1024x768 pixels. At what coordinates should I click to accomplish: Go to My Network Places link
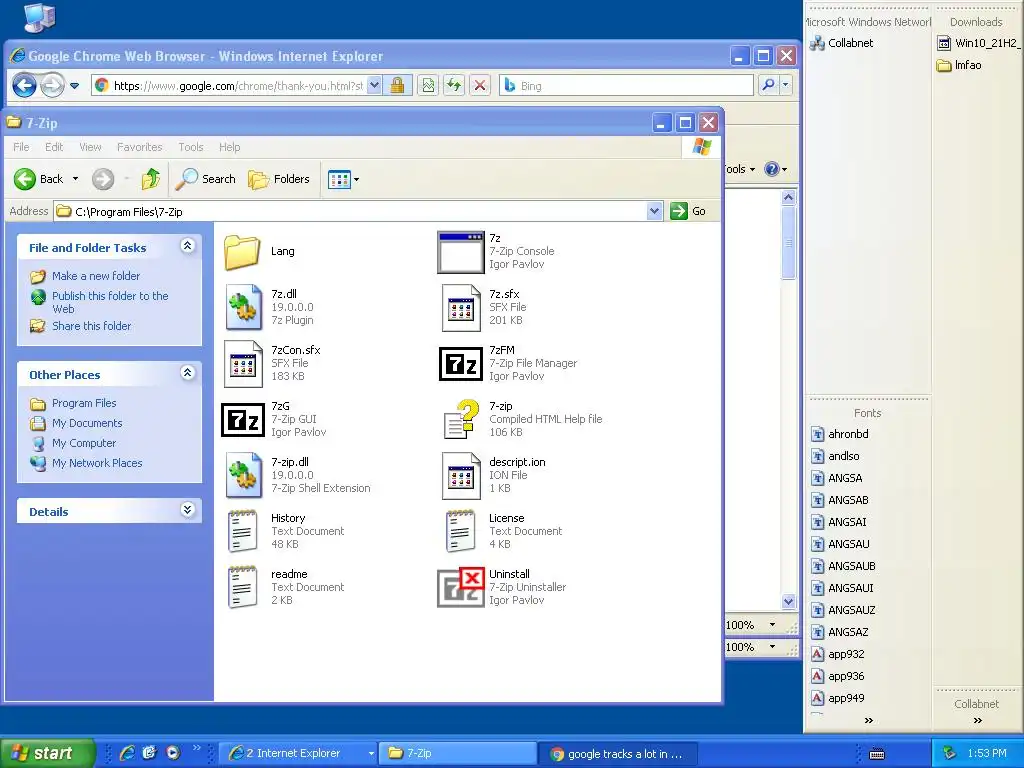click(97, 463)
